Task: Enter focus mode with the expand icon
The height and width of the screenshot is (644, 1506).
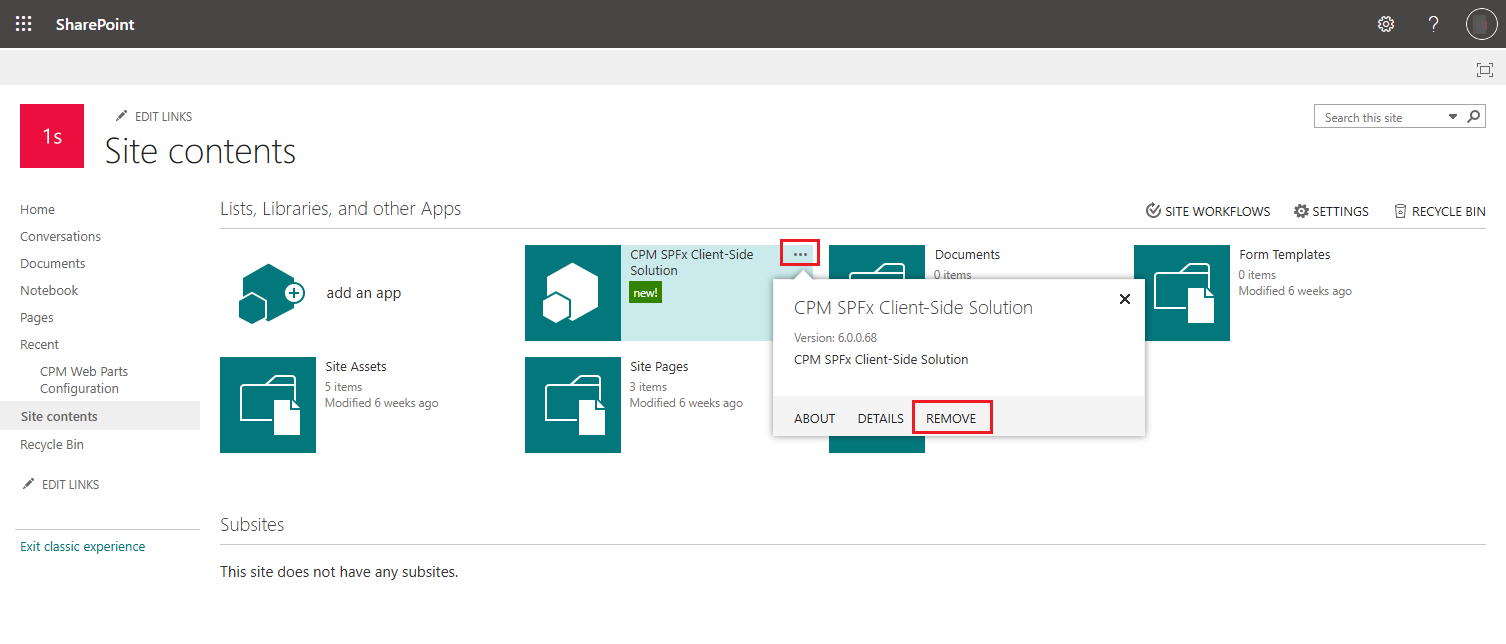Action: [x=1484, y=69]
